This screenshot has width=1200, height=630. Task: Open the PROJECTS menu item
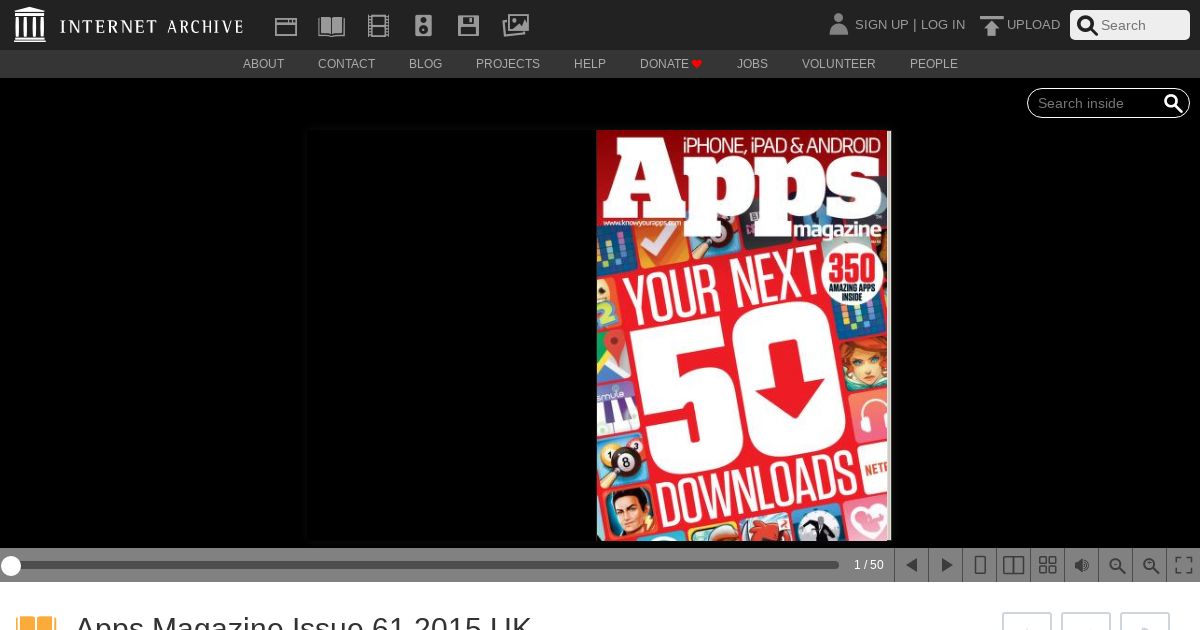click(x=508, y=64)
